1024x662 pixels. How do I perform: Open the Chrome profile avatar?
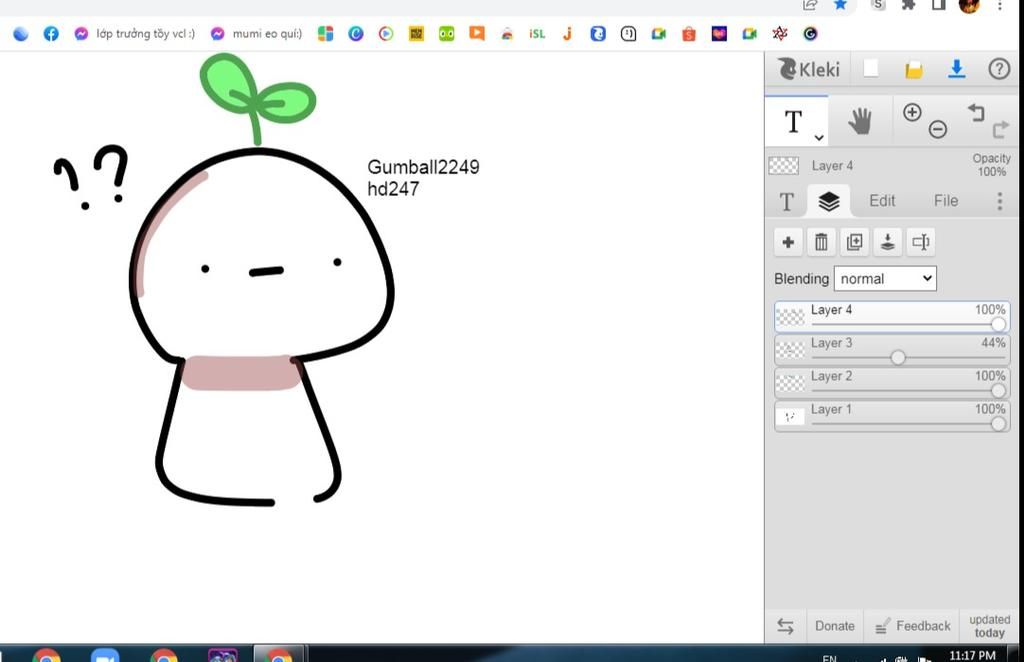click(969, 5)
